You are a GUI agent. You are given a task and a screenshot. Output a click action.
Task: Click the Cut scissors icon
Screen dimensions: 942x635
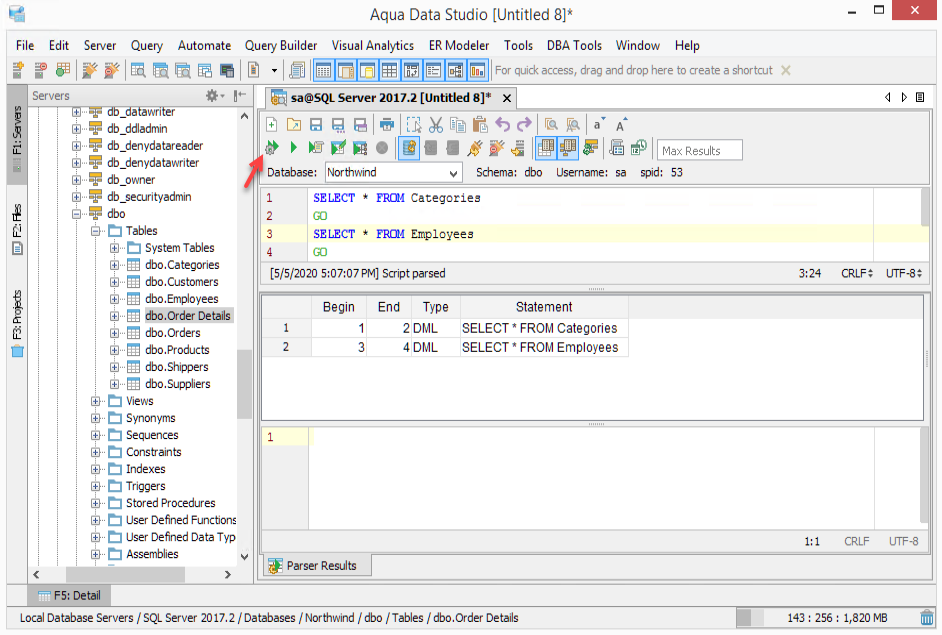click(435, 124)
